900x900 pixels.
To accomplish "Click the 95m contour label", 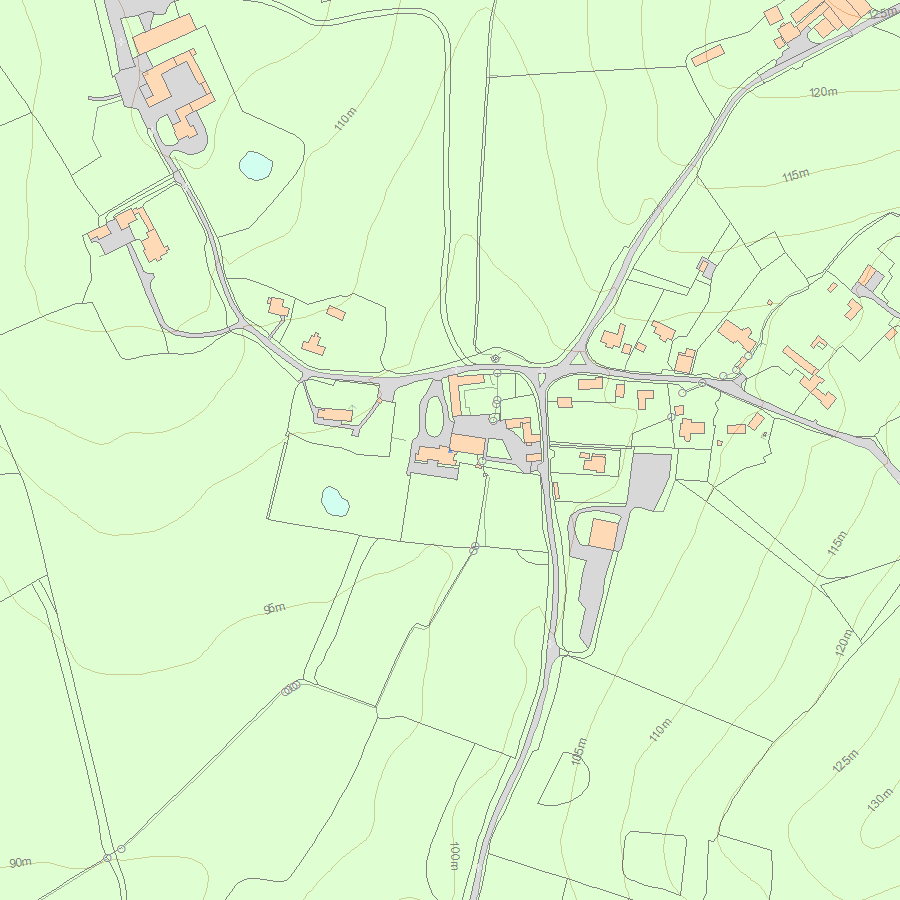I will [x=274, y=608].
